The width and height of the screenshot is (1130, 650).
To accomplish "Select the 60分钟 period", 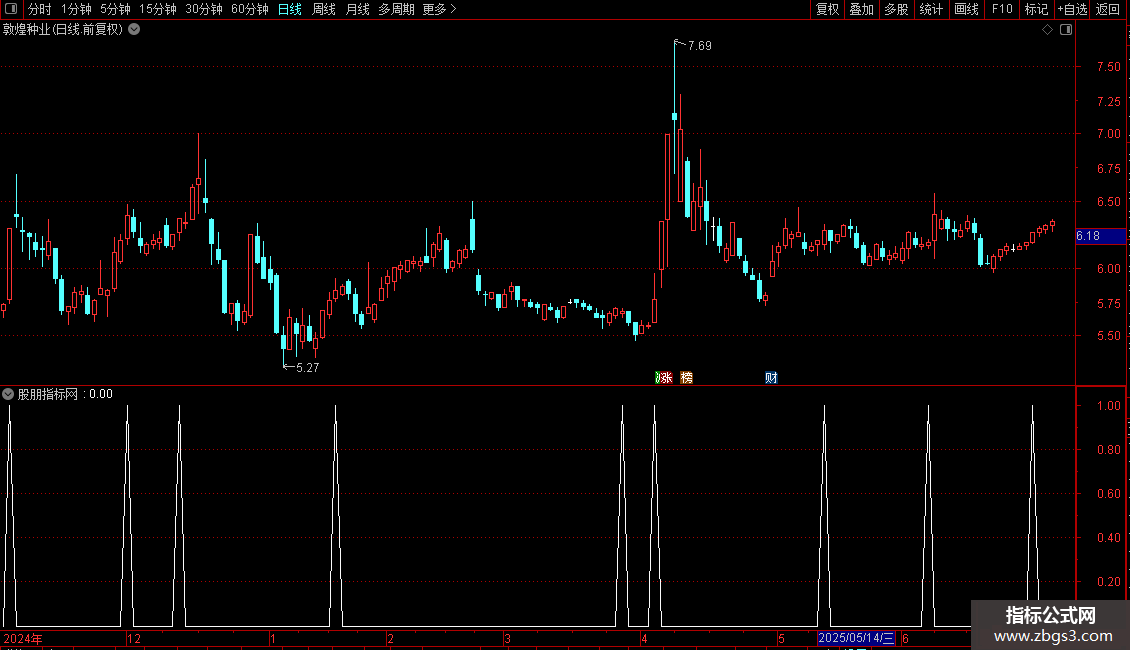I will click(250, 9).
